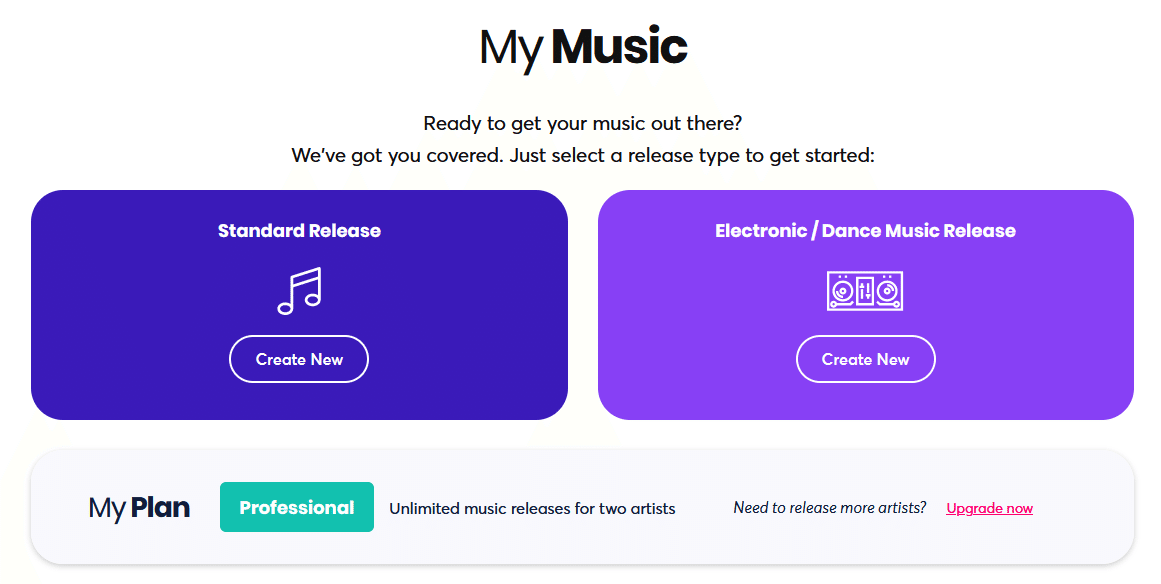Click the My Music page heading
1161x584 pixels.
pyautogui.click(x=583, y=47)
